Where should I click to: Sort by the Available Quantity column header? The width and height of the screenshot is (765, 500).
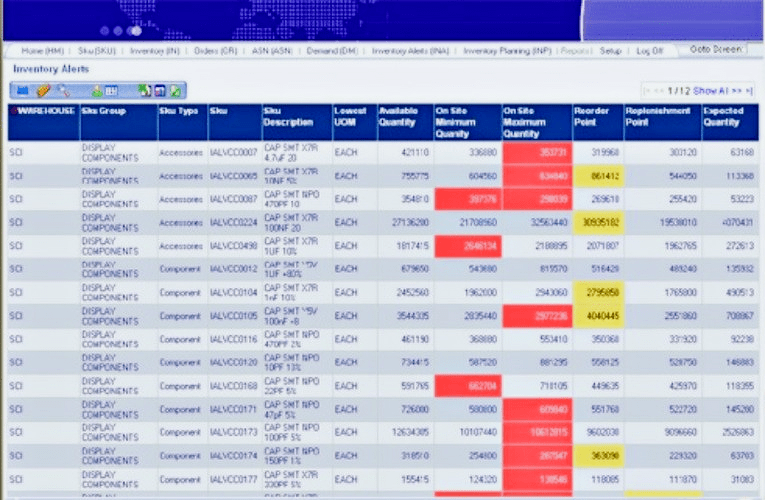(404, 121)
